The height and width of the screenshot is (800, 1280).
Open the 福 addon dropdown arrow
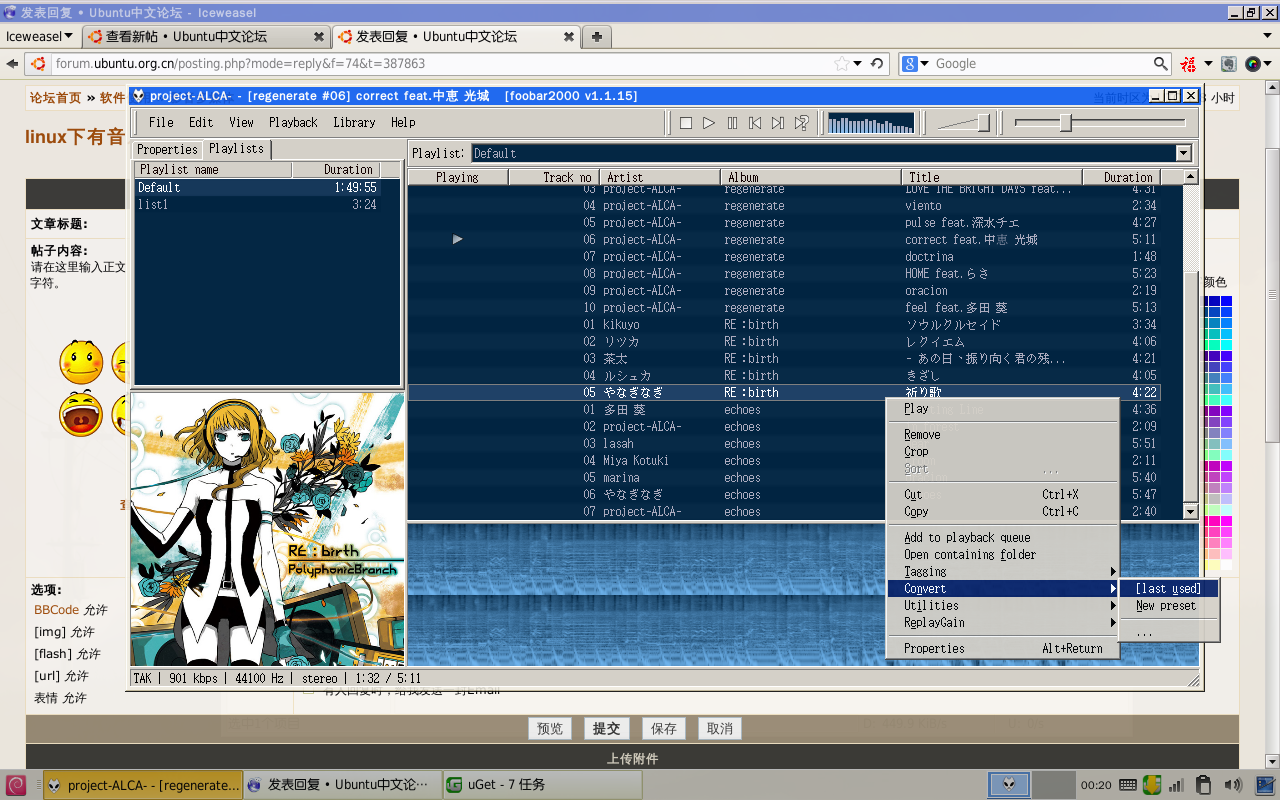[1208, 63]
